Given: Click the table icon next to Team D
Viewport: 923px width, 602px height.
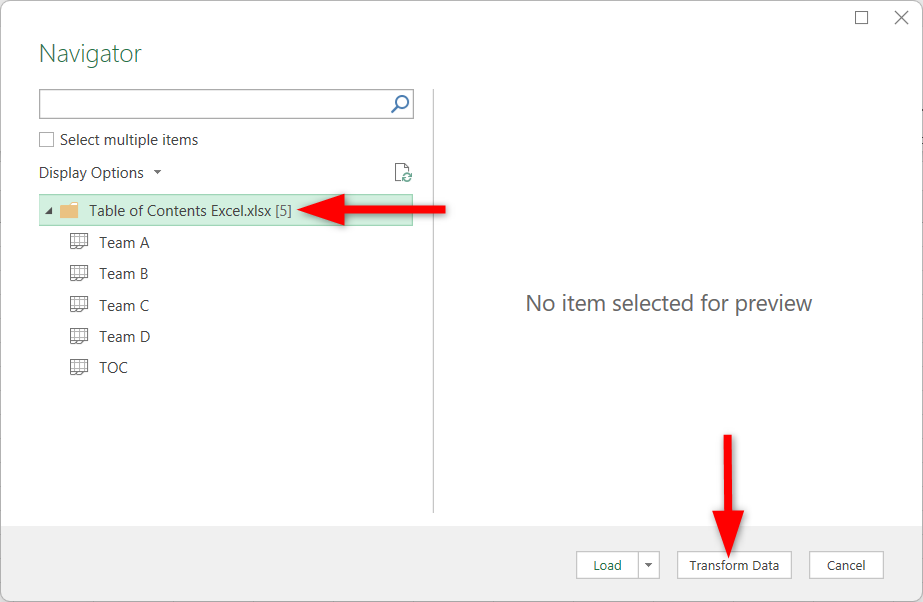Looking at the screenshot, I should (x=78, y=335).
